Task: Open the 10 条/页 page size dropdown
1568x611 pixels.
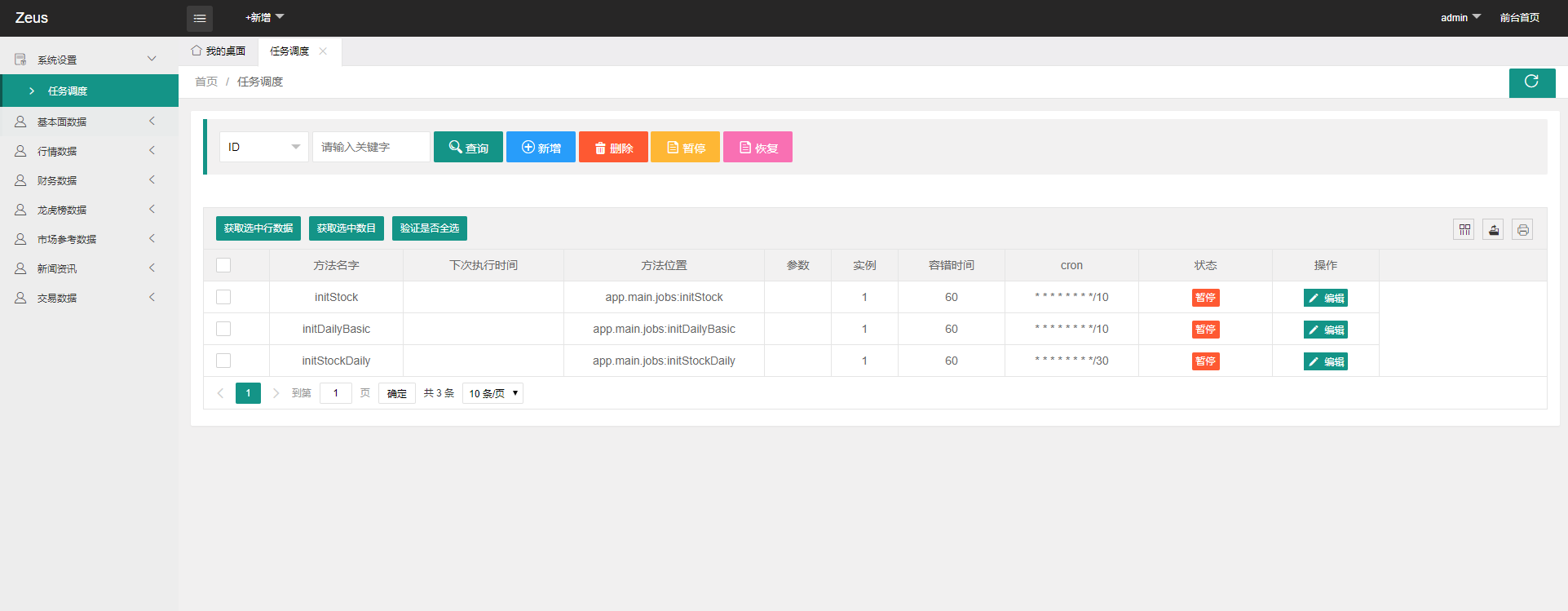Action: (x=492, y=393)
